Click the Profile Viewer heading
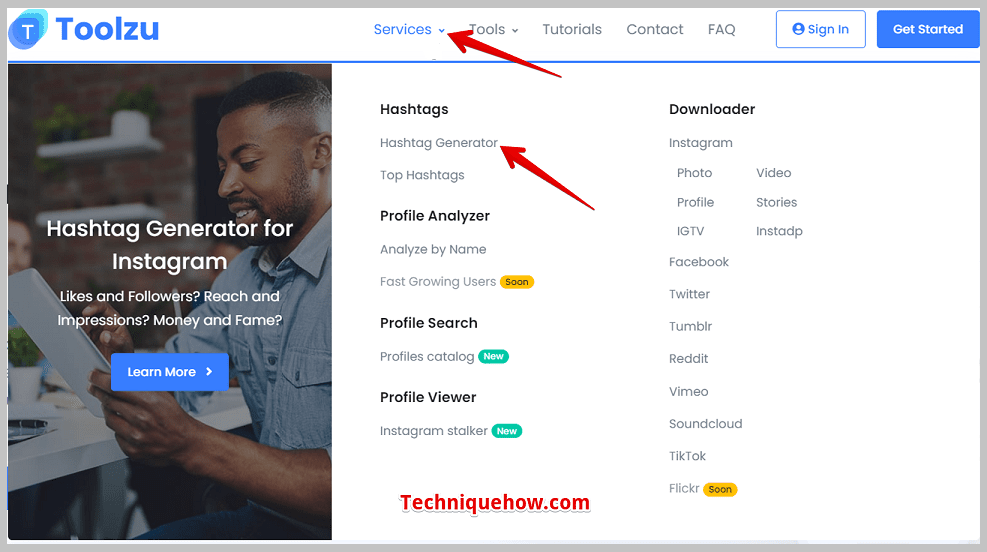 coord(428,397)
